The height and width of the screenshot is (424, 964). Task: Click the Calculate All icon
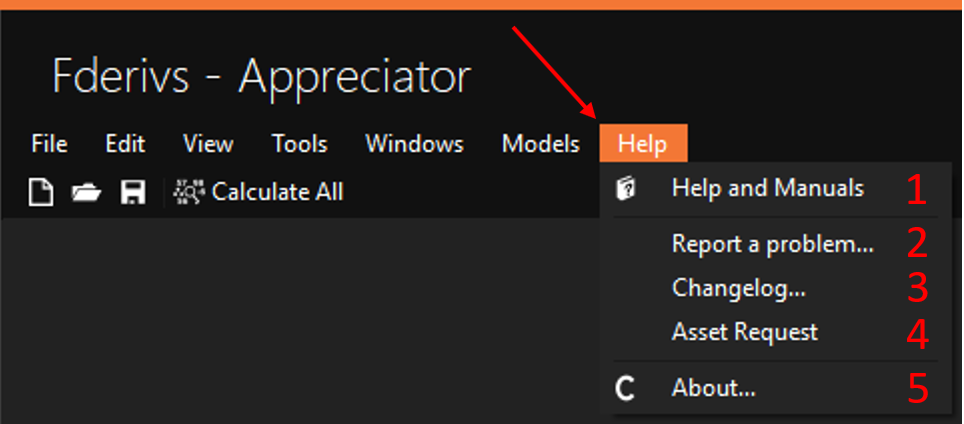click(x=190, y=192)
